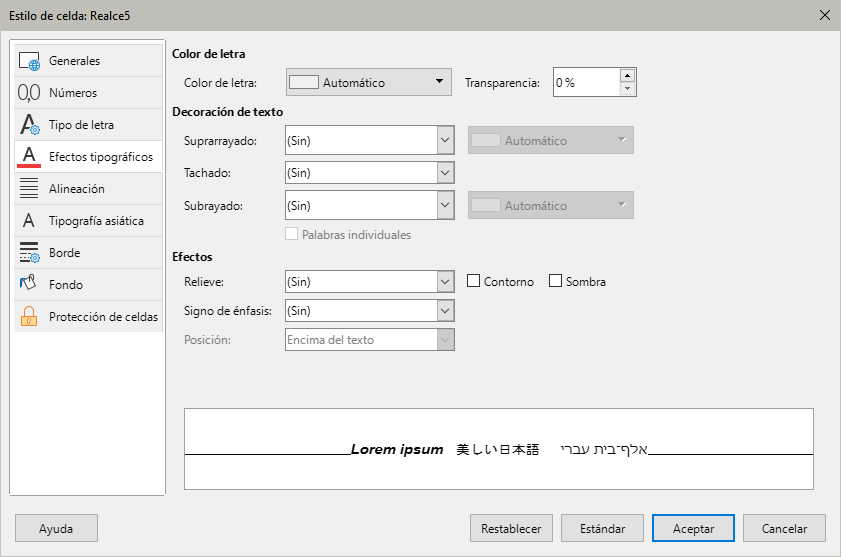
Task: Click the Color de letra swatch
Action: click(x=304, y=82)
